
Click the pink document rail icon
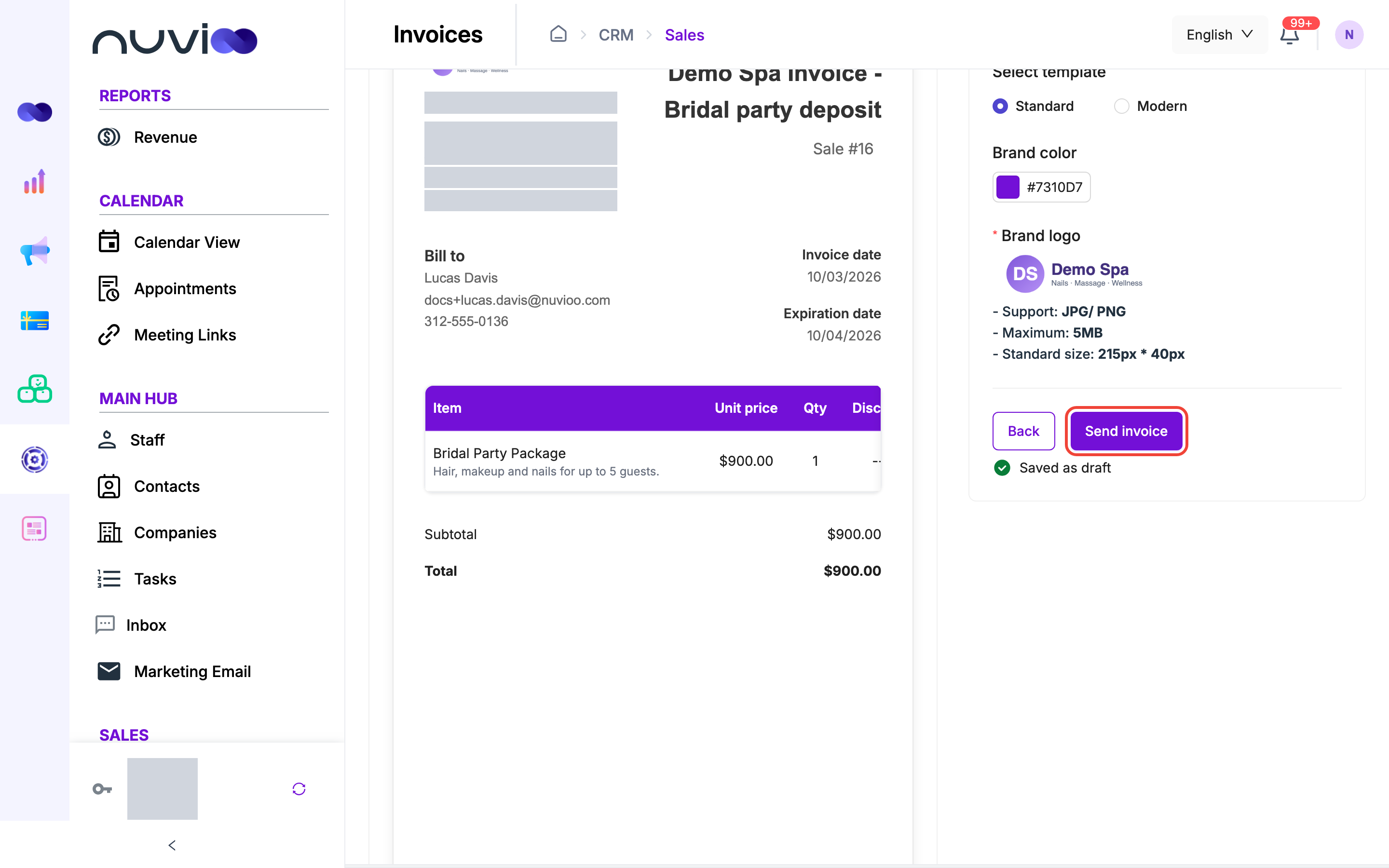click(x=34, y=528)
